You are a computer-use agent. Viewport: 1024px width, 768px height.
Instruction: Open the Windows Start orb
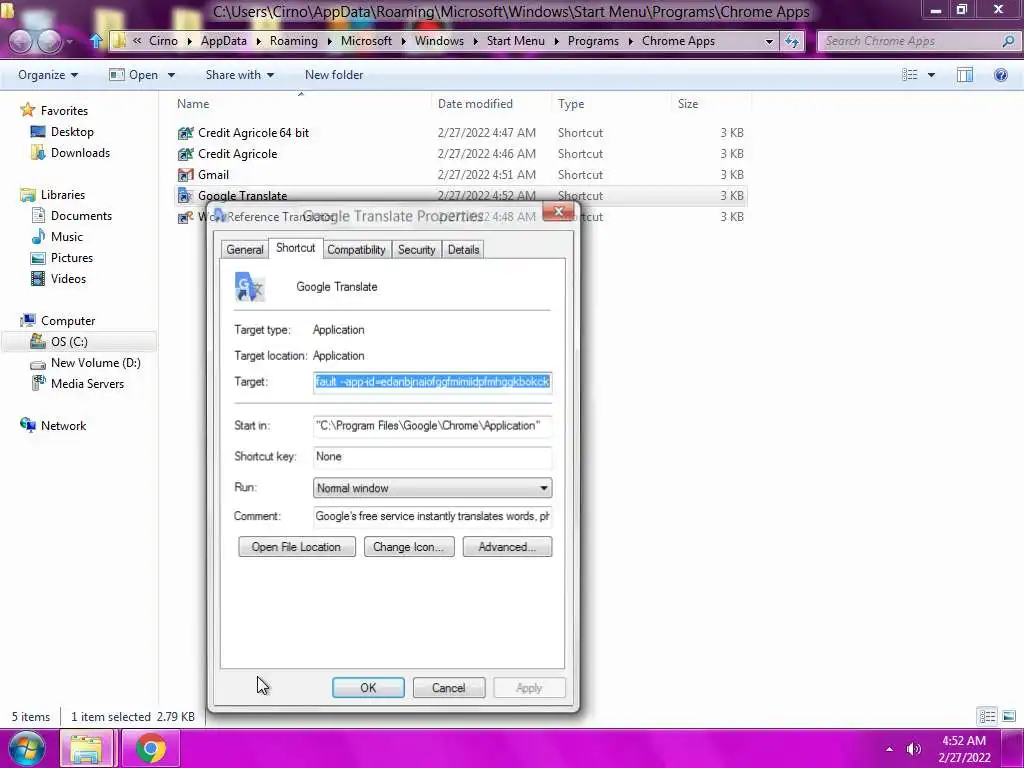click(x=26, y=748)
